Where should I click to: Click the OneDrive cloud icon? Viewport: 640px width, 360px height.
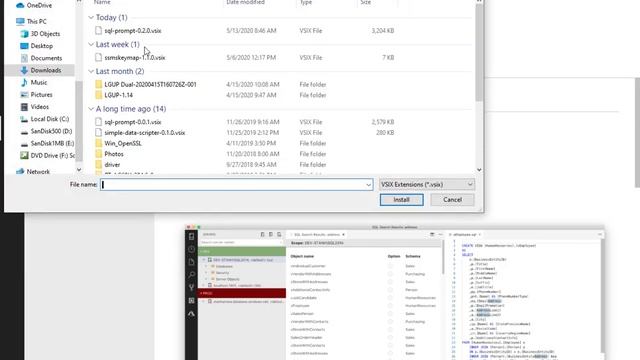tap(20, 5)
